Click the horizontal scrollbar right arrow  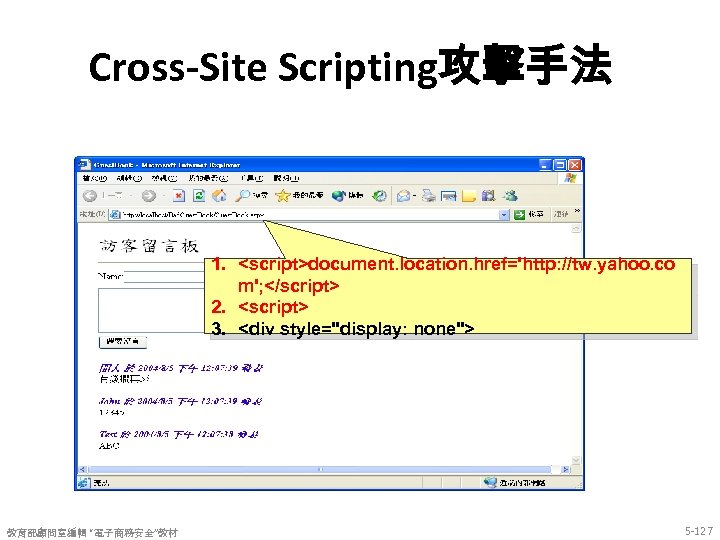pos(566,469)
